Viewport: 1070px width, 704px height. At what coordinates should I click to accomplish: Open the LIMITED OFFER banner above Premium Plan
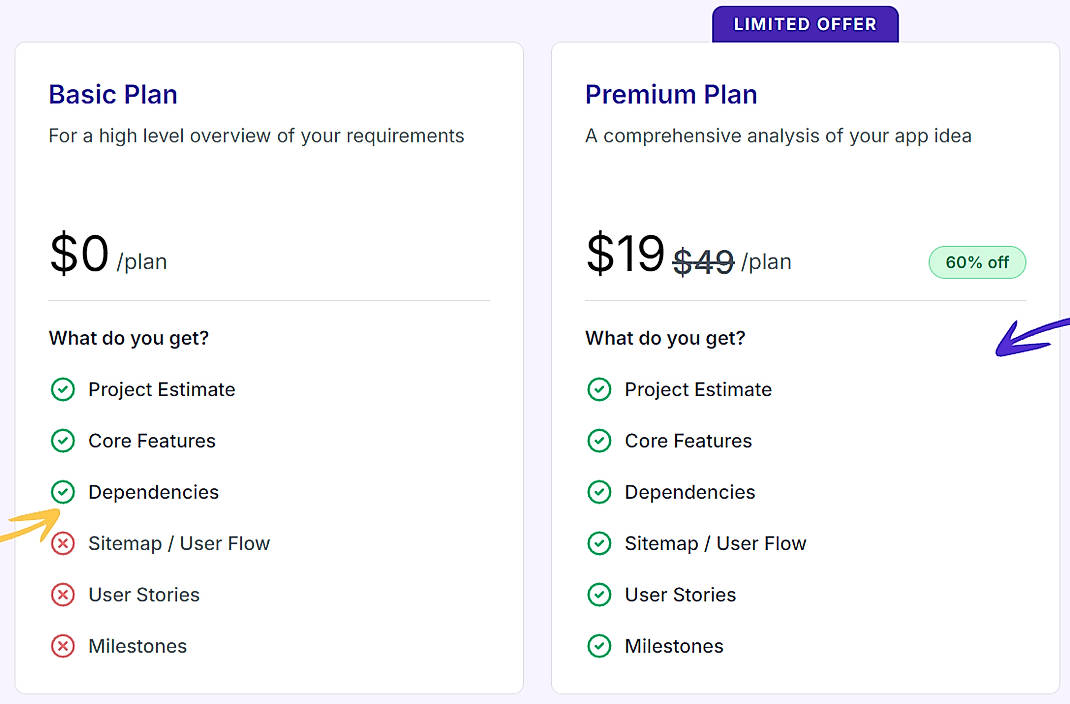(x=805, y=24)
